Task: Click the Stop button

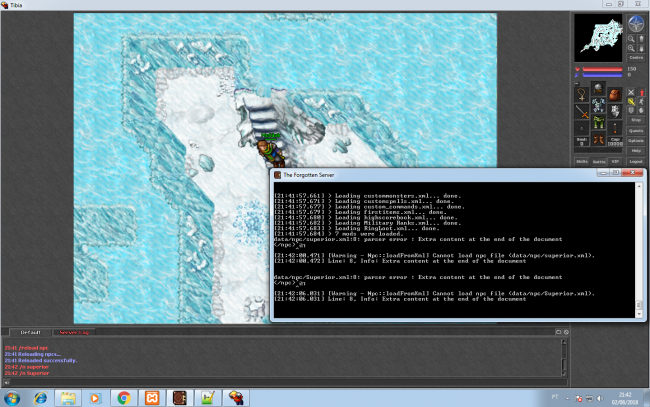Action: 636,120
